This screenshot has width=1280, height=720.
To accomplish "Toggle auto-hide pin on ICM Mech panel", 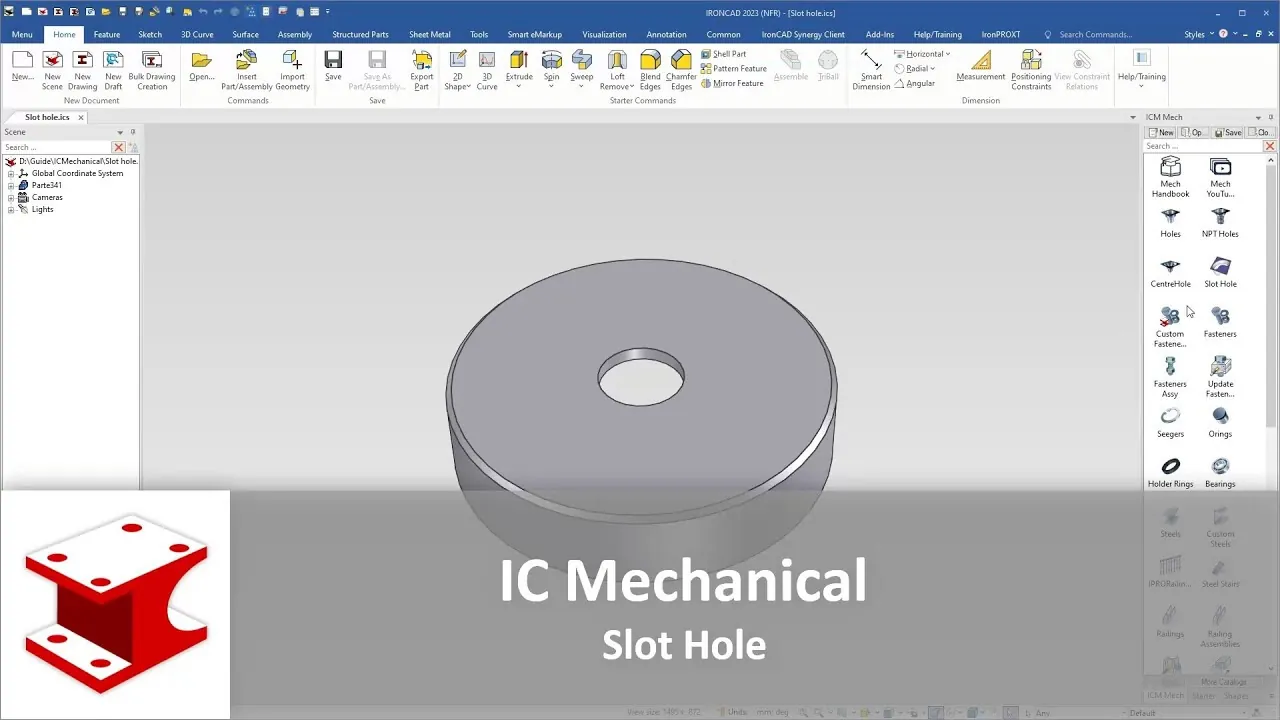I will point(1271,117).
